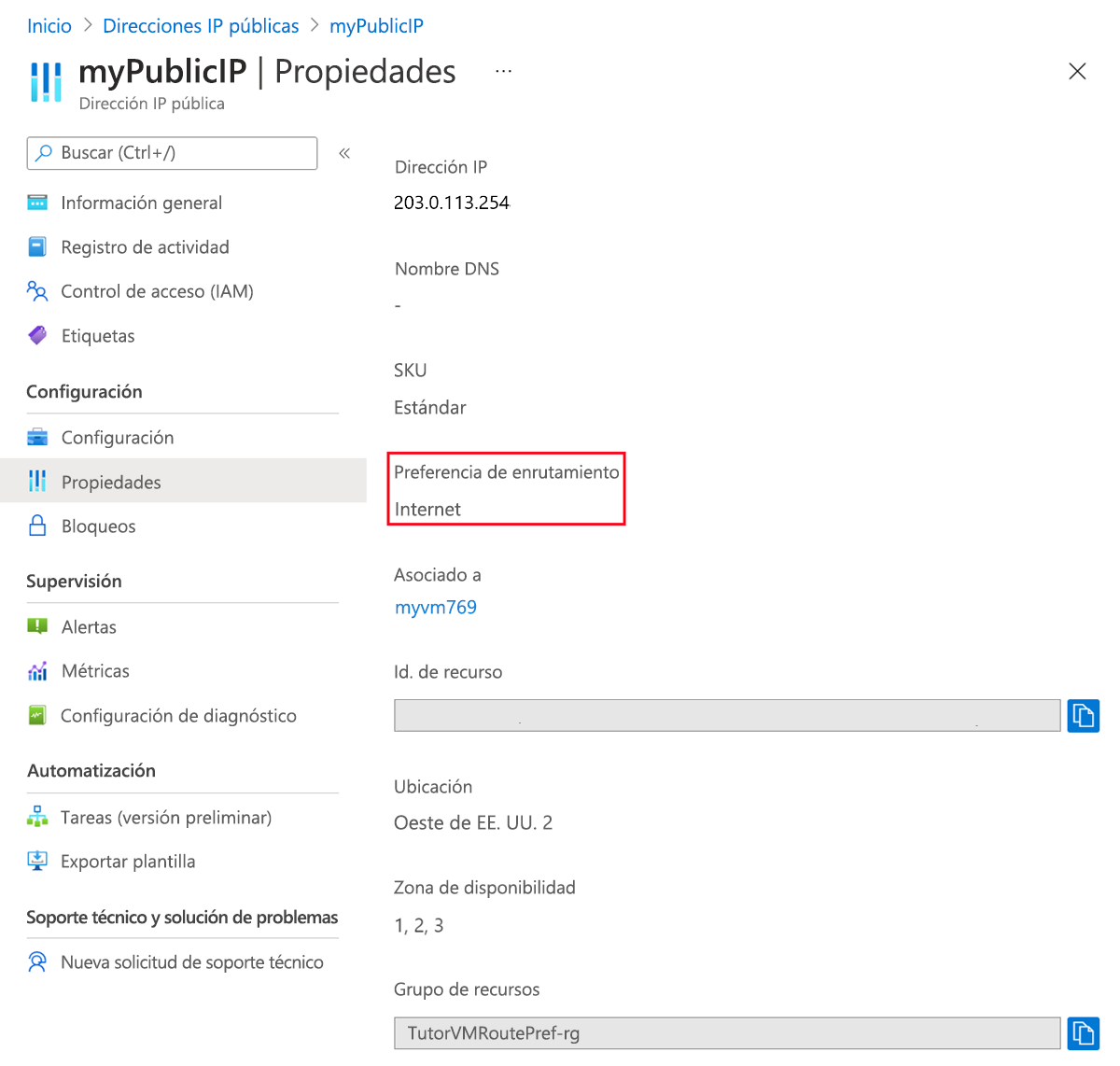Viewport: 1120px width, 1066px height.
Task: Copy the Id. de recurso value
Action: tap(1084, 716)
